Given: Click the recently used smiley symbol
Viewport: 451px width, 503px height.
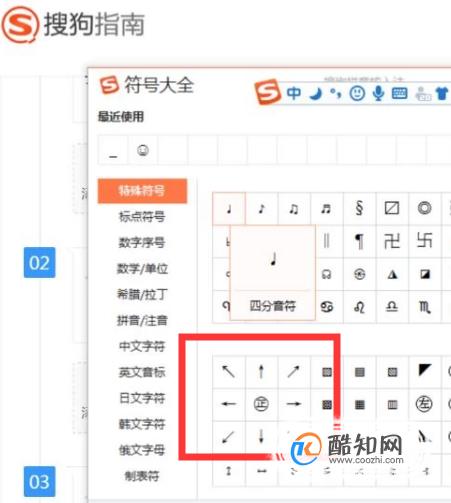Looking at the screenshot, I should [x=143, y=150].
